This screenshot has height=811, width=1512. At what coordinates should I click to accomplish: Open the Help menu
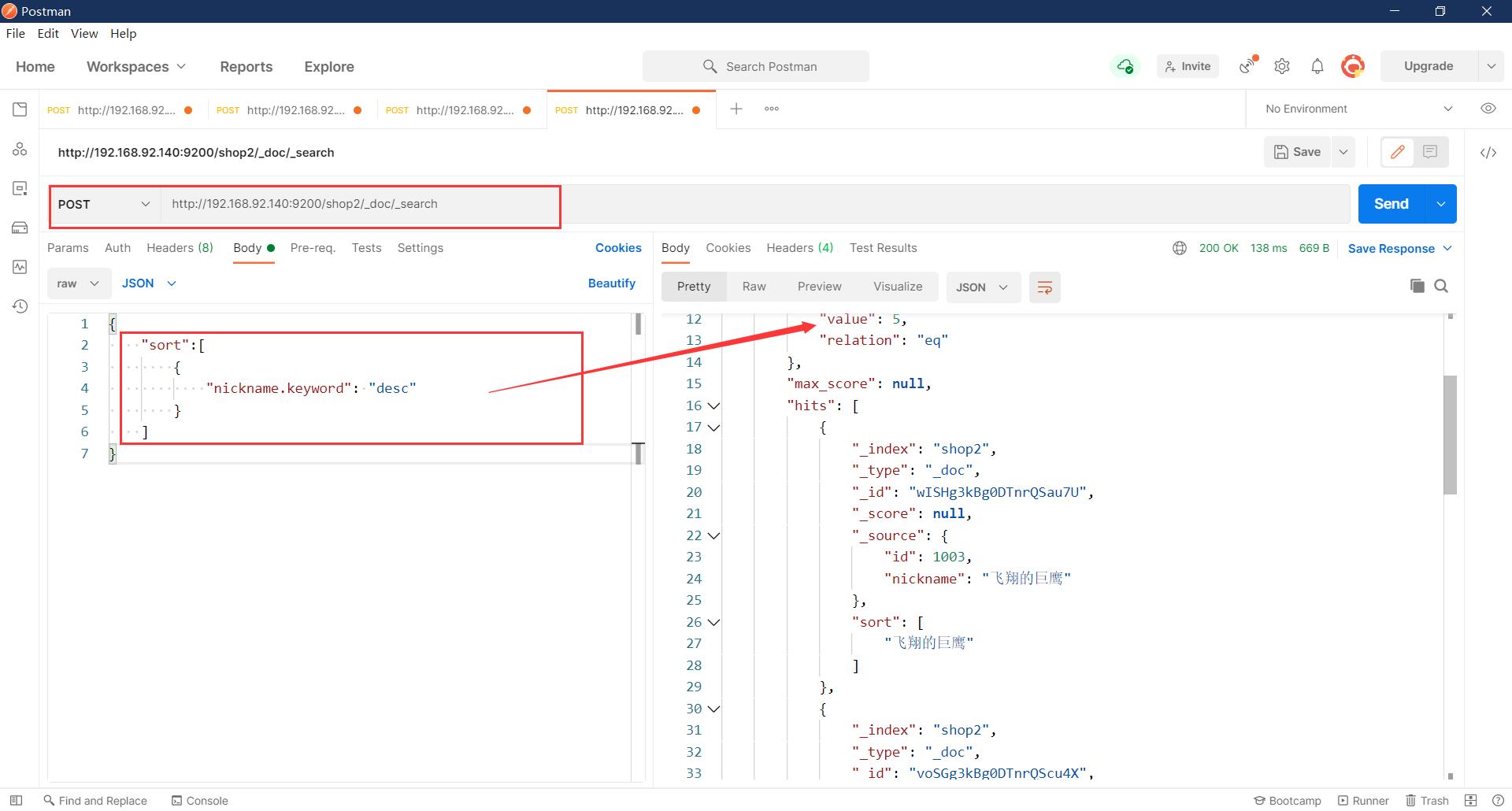pyautogui.click(x=123, y=33)
